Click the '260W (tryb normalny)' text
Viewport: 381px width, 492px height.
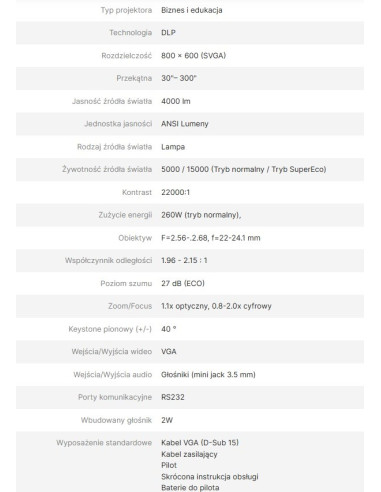point(201,215)
